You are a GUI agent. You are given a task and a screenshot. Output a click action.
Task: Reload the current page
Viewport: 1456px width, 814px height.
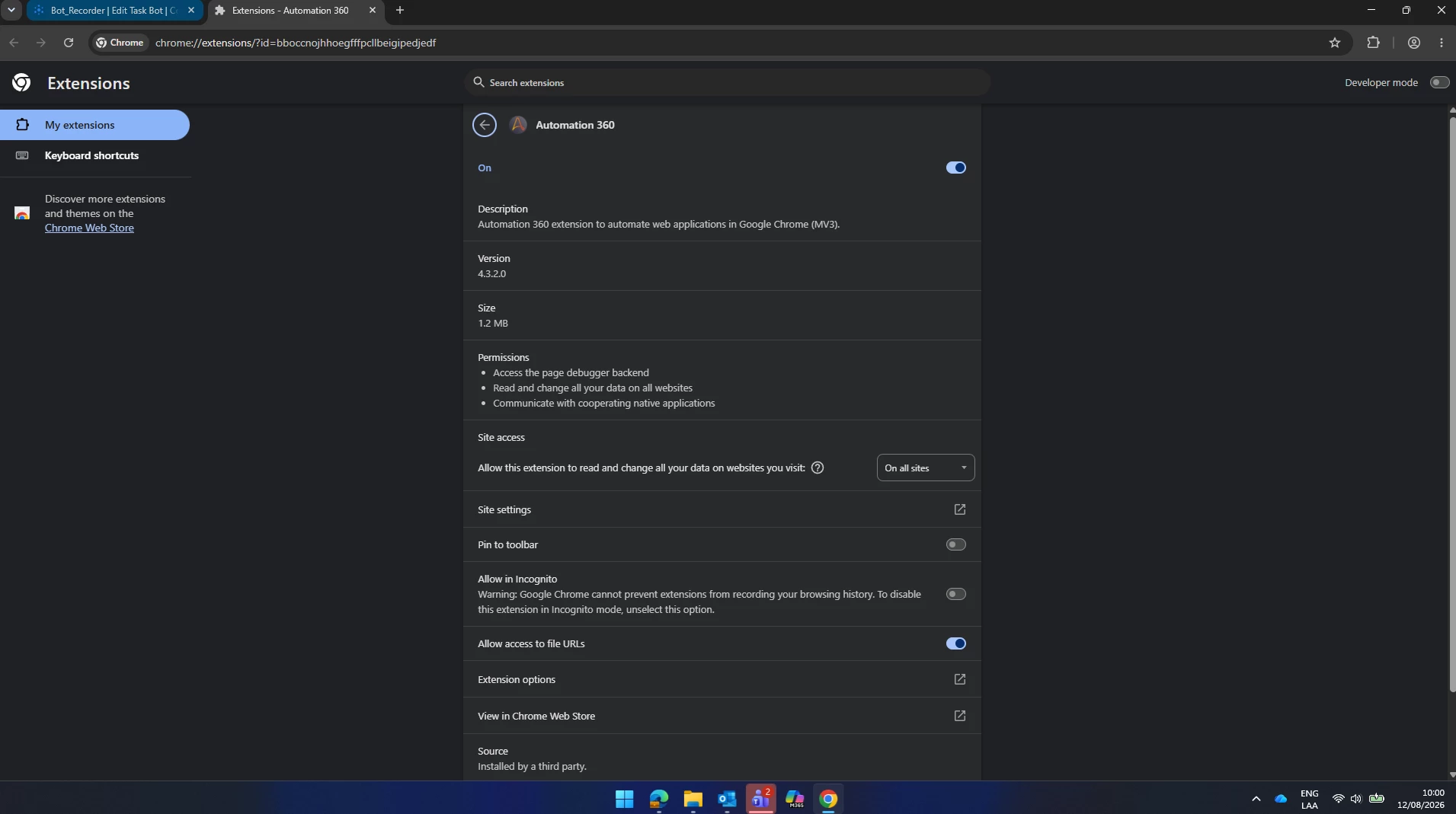pos(69,43)
